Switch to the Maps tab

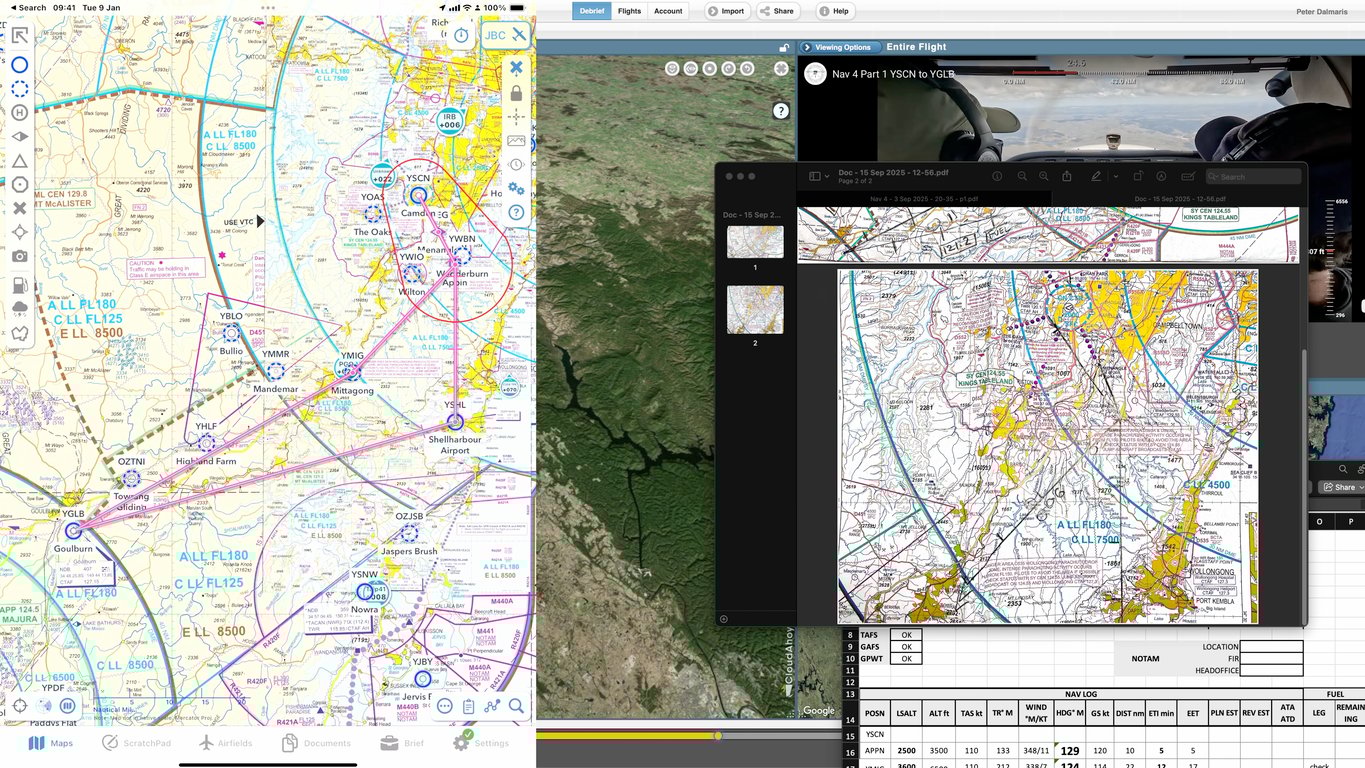[51, 743]
